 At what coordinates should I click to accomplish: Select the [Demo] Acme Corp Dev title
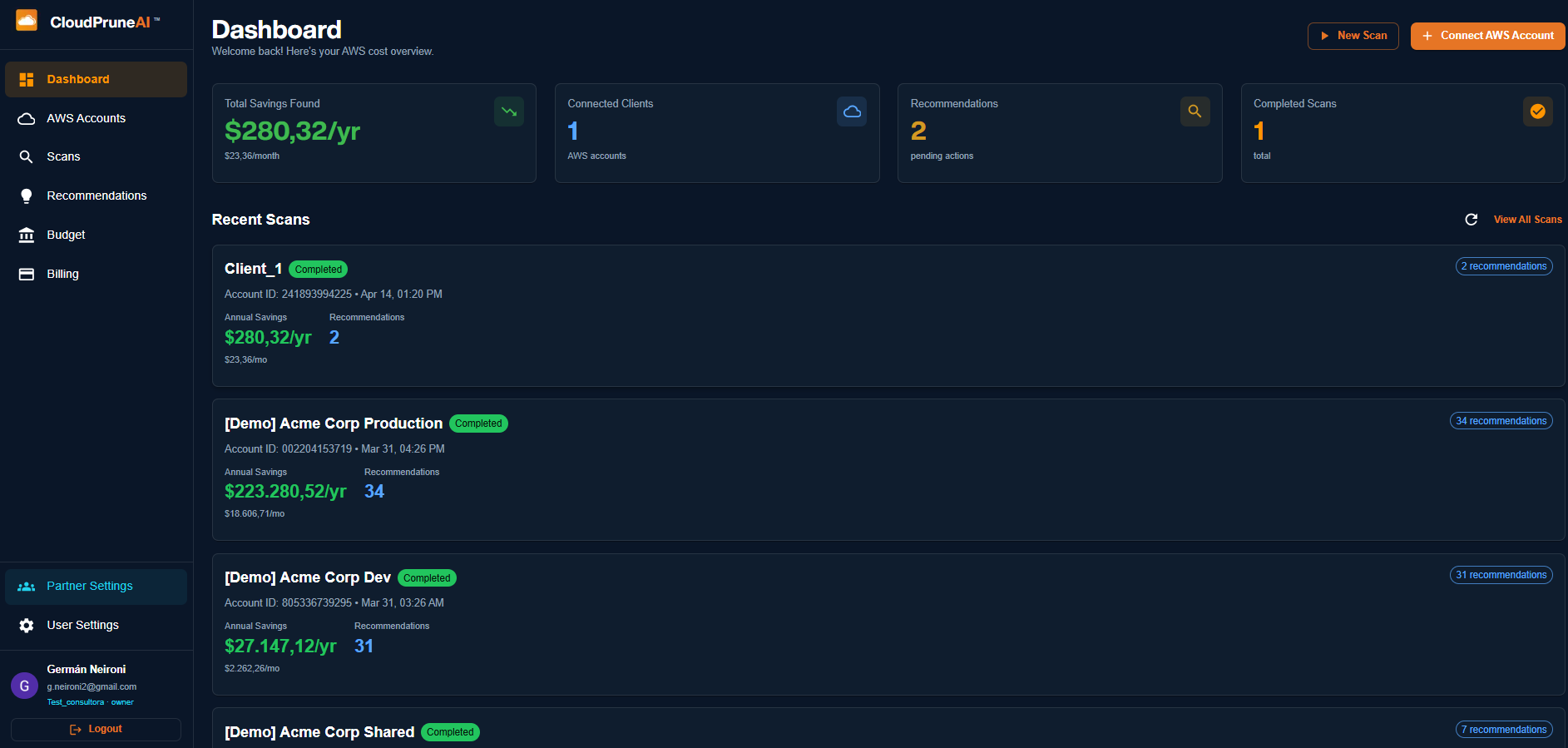point(308,577)
